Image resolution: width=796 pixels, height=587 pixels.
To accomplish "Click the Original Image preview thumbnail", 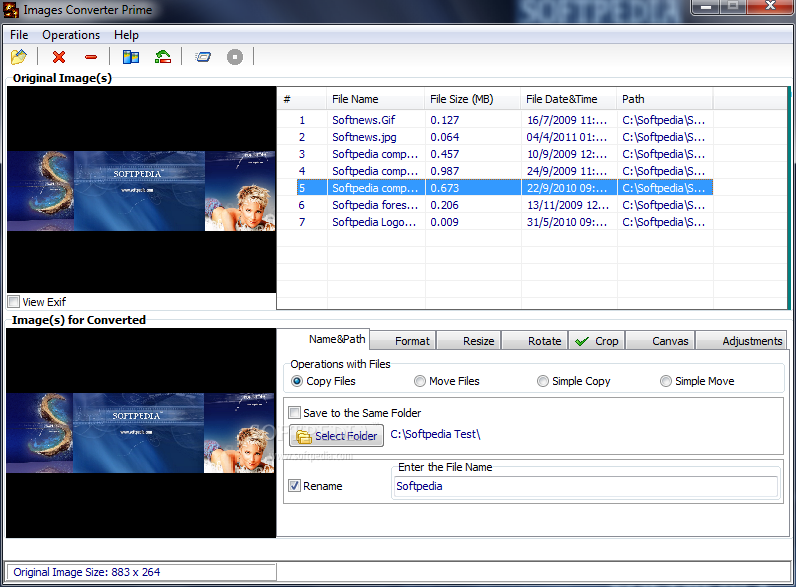I will (142, 190).
